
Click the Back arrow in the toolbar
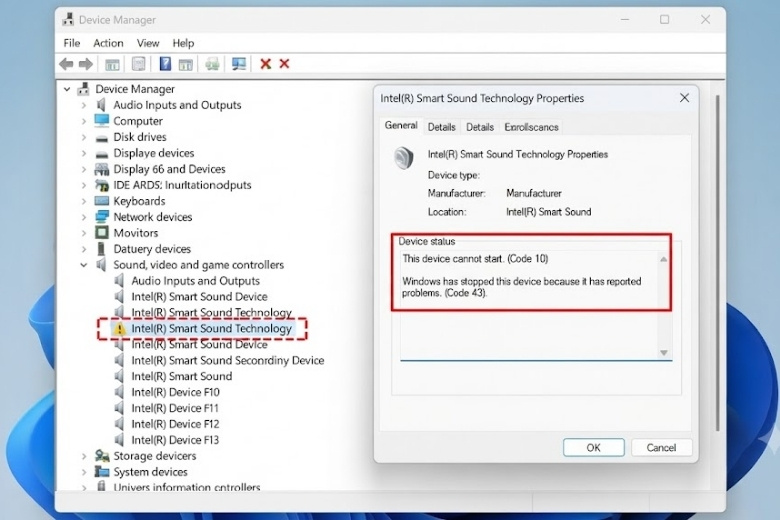pyautogui.click(x=66, y=64)
